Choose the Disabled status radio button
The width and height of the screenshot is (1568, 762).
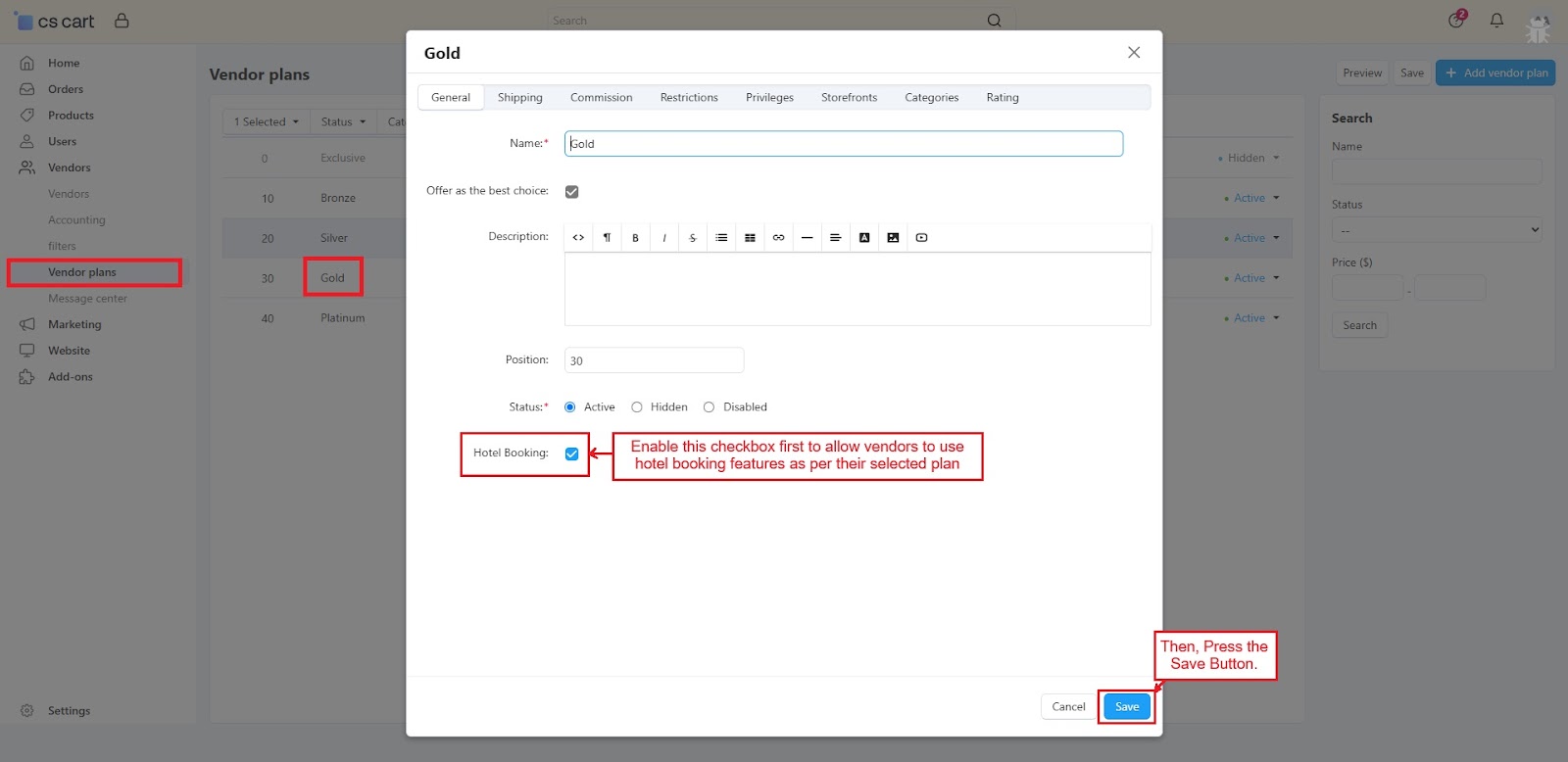(709, 407)
